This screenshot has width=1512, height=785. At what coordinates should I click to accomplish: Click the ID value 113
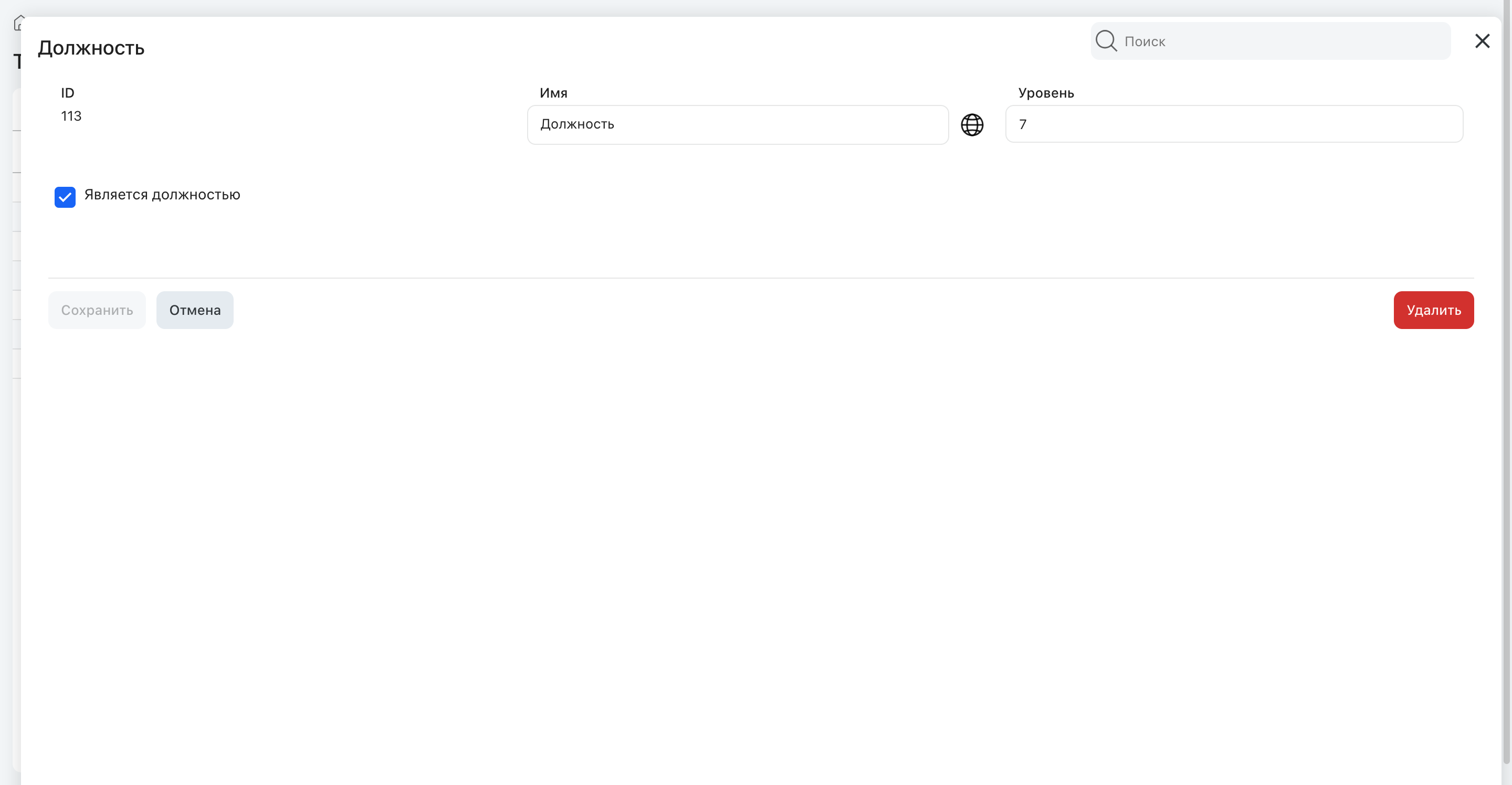point(71,116)
